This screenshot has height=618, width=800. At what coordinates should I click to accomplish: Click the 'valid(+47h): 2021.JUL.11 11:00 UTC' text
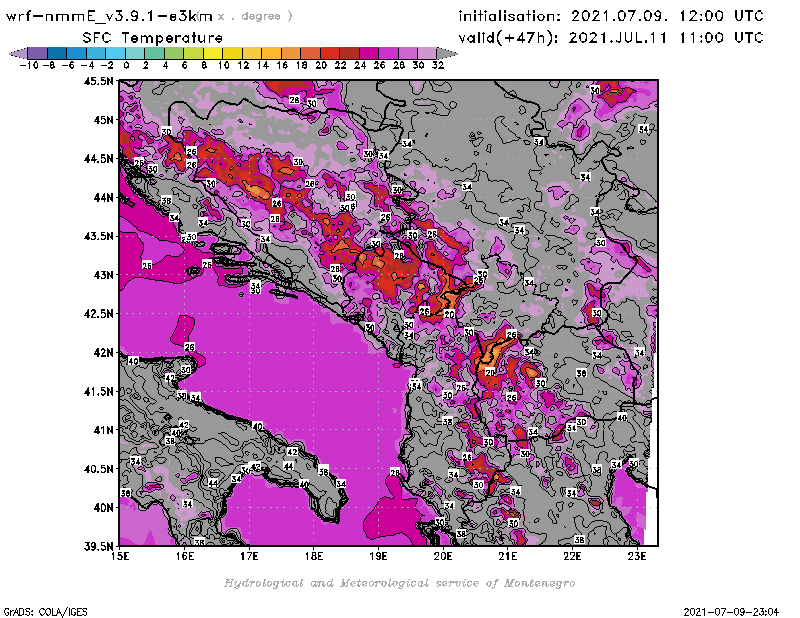click(611, 37)
